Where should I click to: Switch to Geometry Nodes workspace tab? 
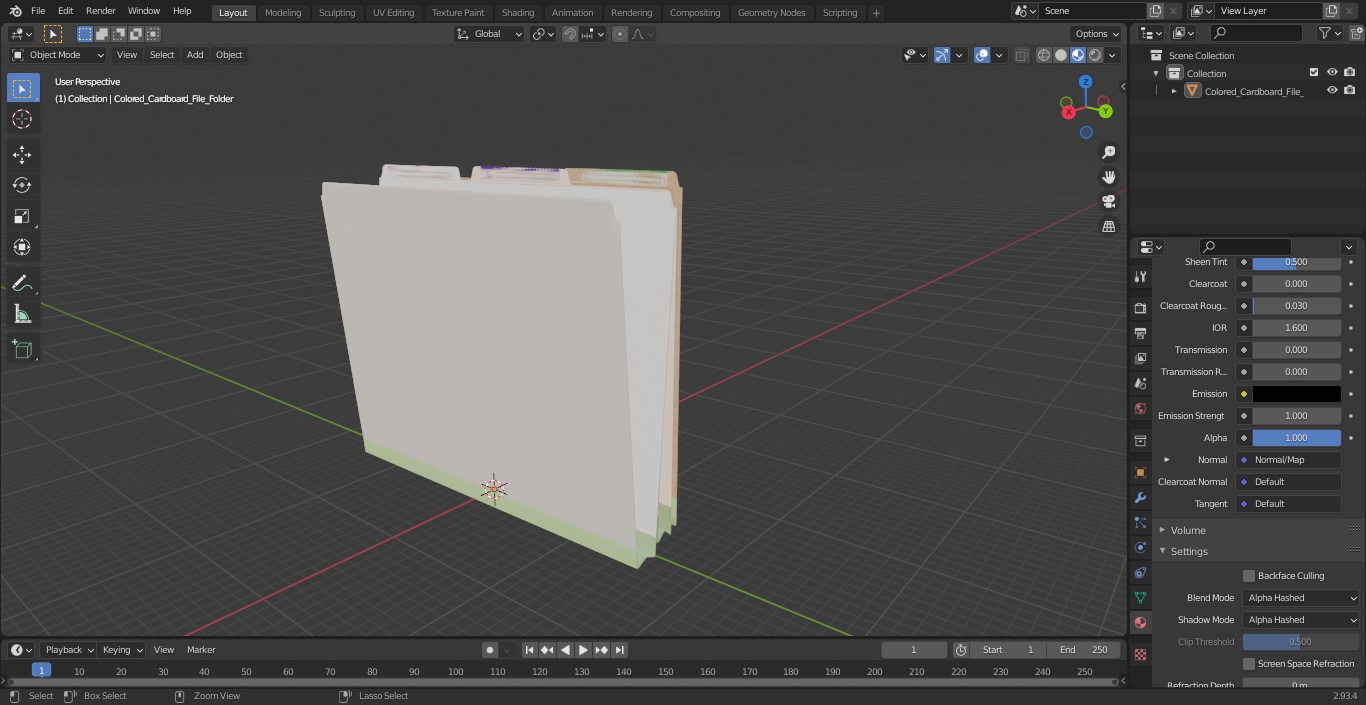point(771,13)
